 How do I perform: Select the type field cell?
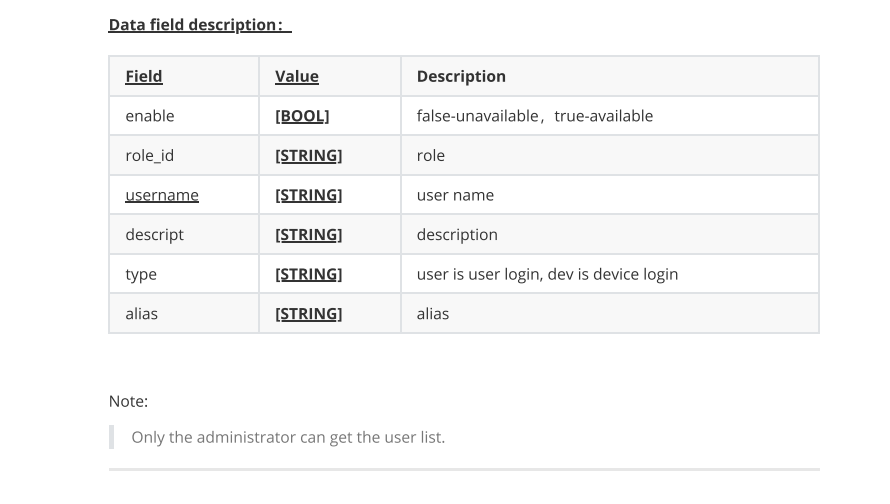click(x=184, y=274)
